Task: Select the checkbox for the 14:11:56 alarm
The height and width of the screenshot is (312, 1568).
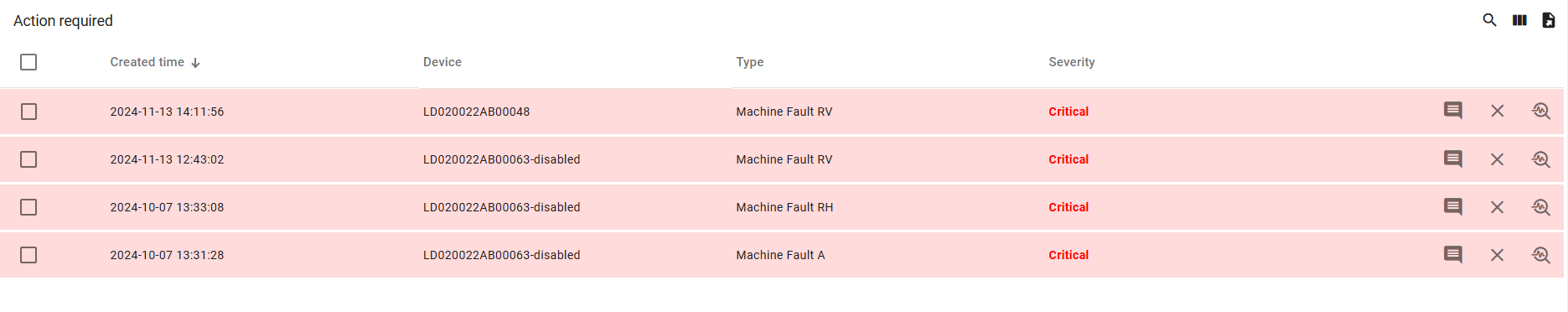Action: [x=28, y=112]
